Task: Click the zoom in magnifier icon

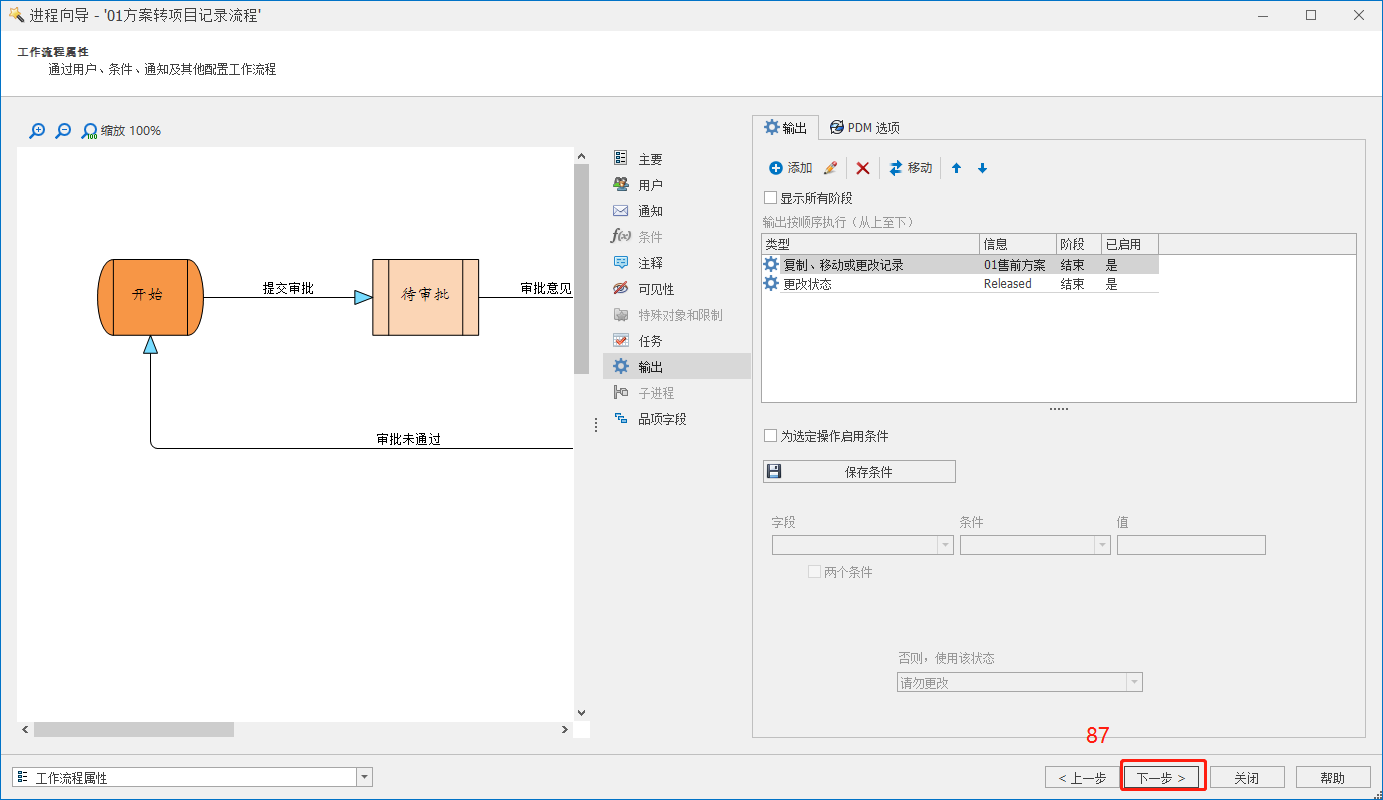Action: (37, 131)
